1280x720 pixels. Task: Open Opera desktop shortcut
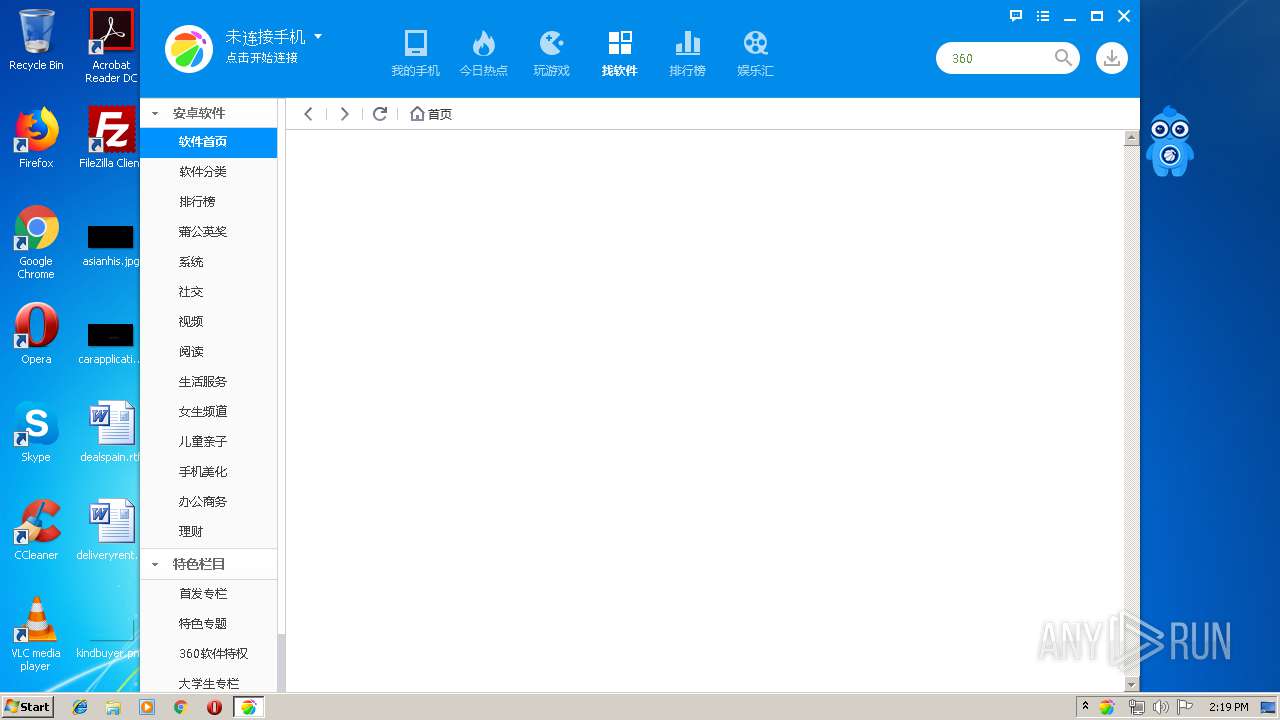(36, 334)
